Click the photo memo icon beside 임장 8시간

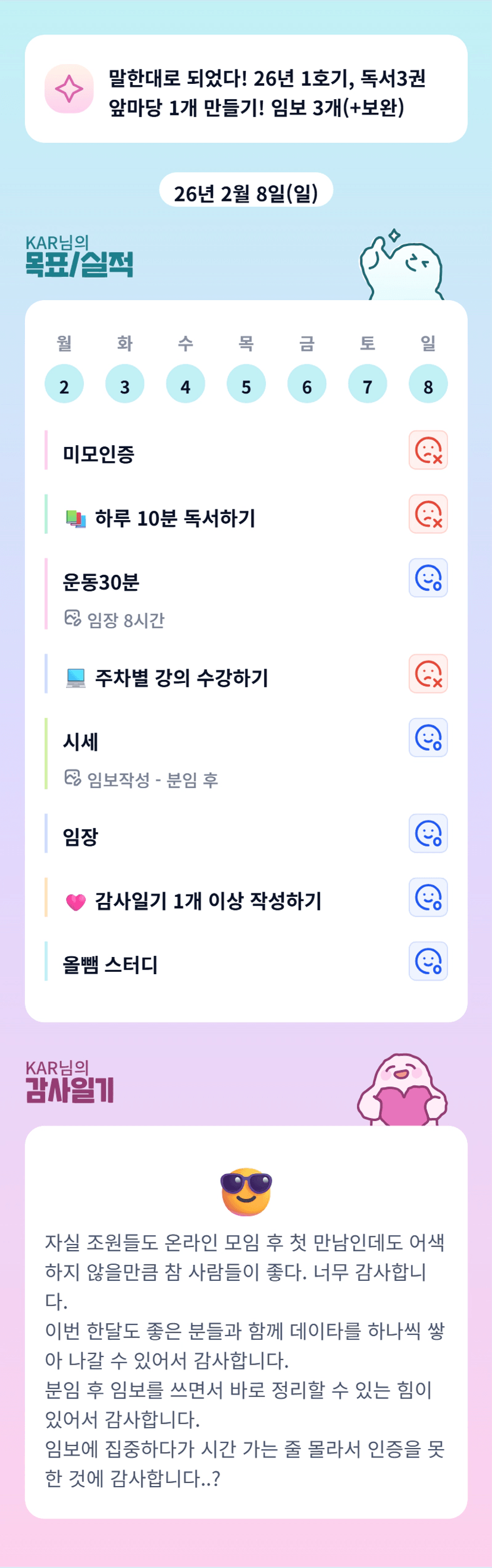tap(73, 618)
